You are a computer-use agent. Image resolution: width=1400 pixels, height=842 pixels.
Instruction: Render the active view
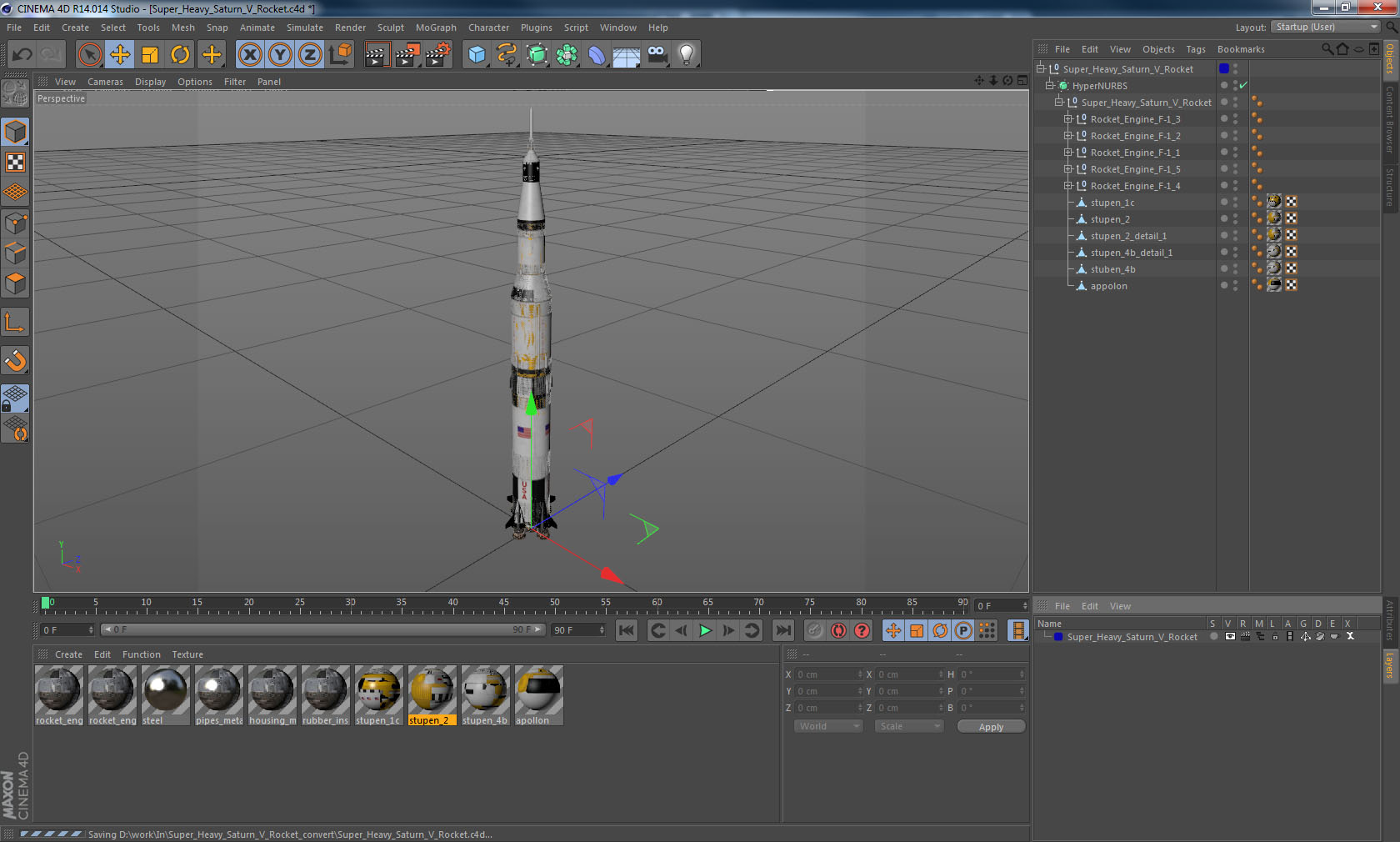tap(377, 55)
